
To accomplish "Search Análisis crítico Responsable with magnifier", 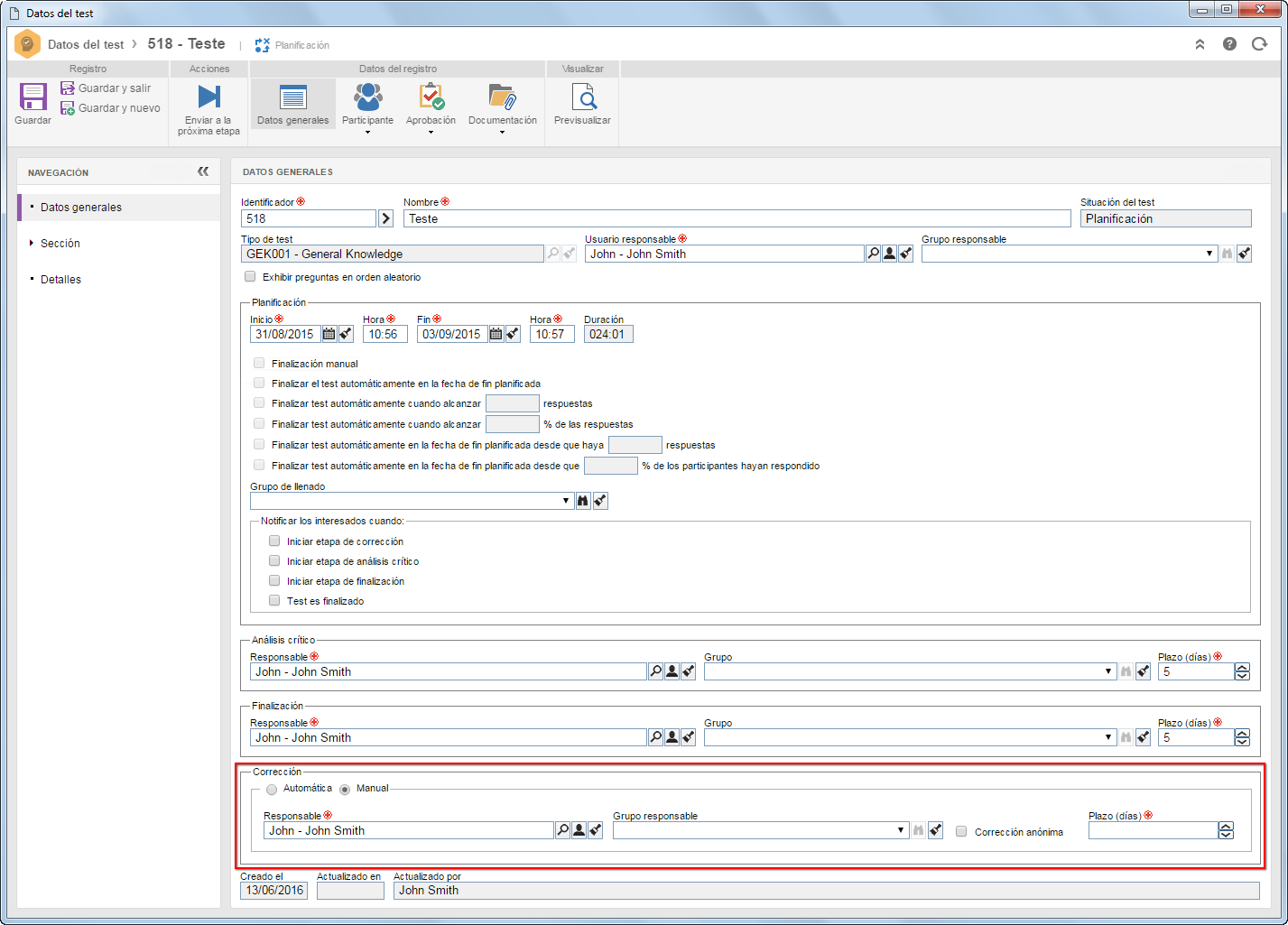I will point(656,671).
